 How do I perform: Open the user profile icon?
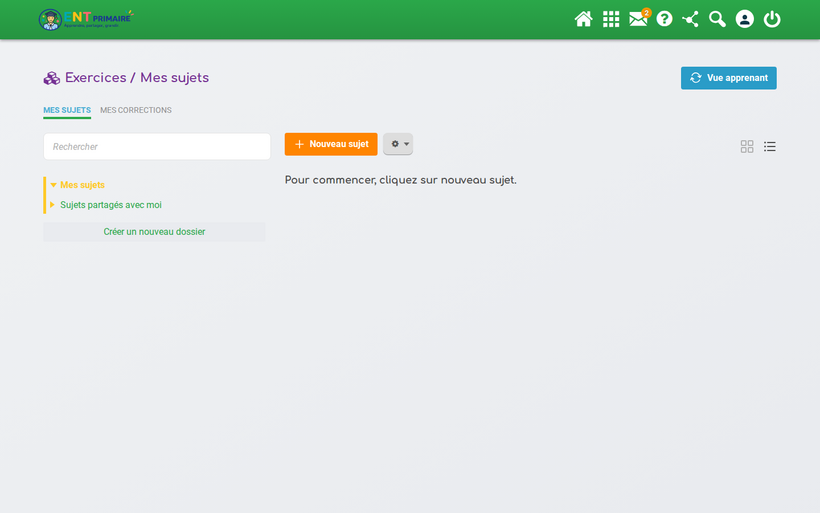[x=744, y=19]
